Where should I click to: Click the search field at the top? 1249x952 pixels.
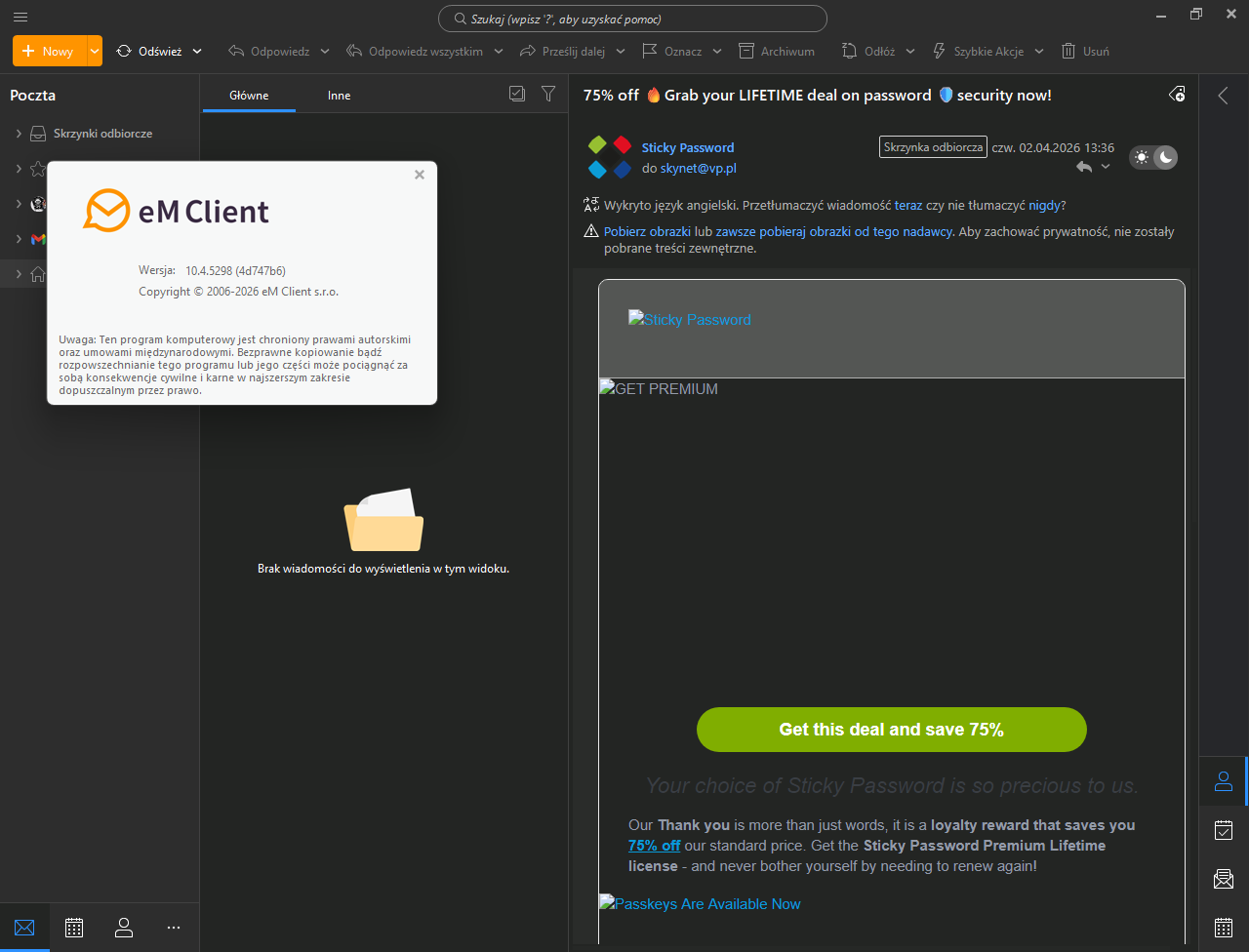click(x=632, y=19)
